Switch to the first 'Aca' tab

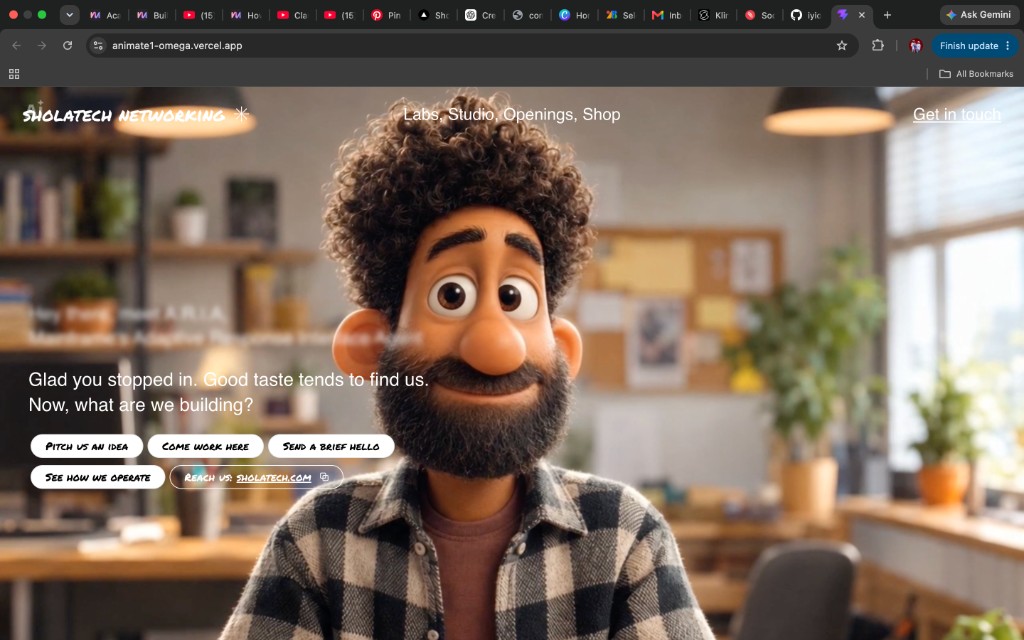(105, 15)
